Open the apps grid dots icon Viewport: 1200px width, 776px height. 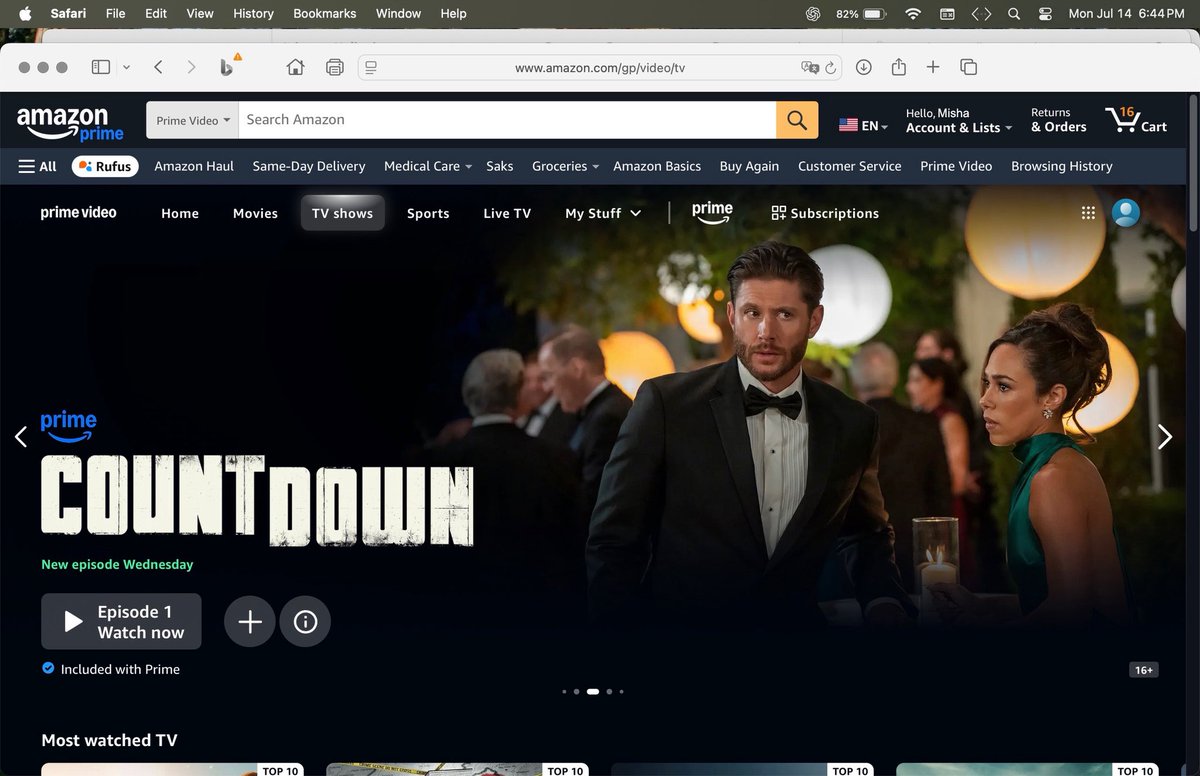click(1088, 213)
